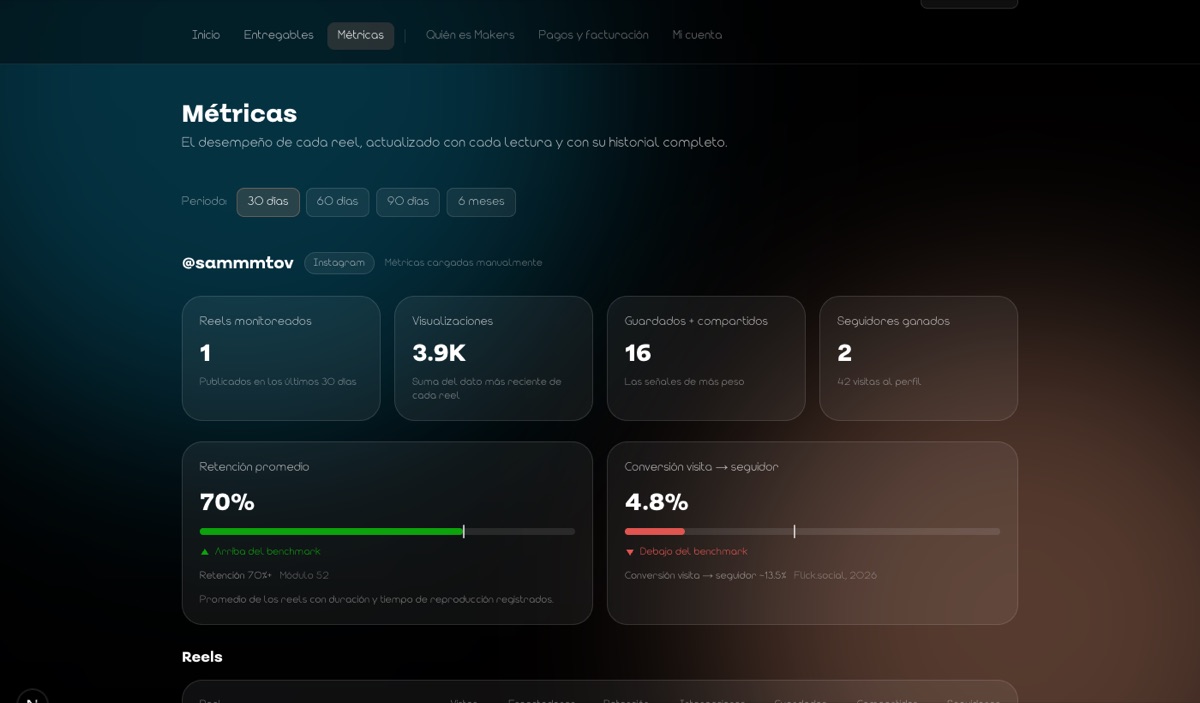Click the Arriba del benchmark label
1200x703 pixels.
click(x=267, y=552)
